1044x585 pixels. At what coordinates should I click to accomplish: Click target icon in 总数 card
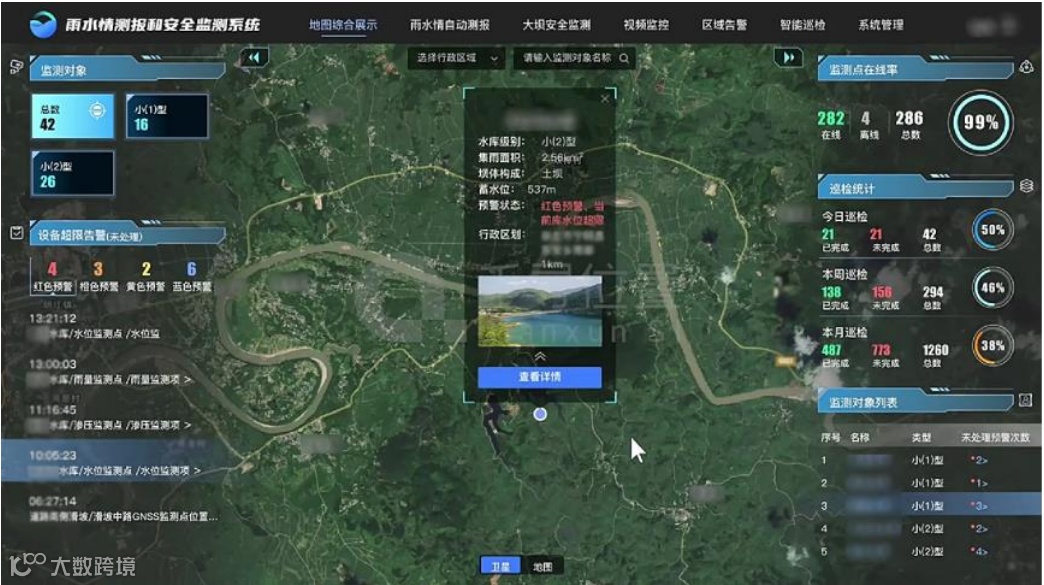tap(97, 110)
